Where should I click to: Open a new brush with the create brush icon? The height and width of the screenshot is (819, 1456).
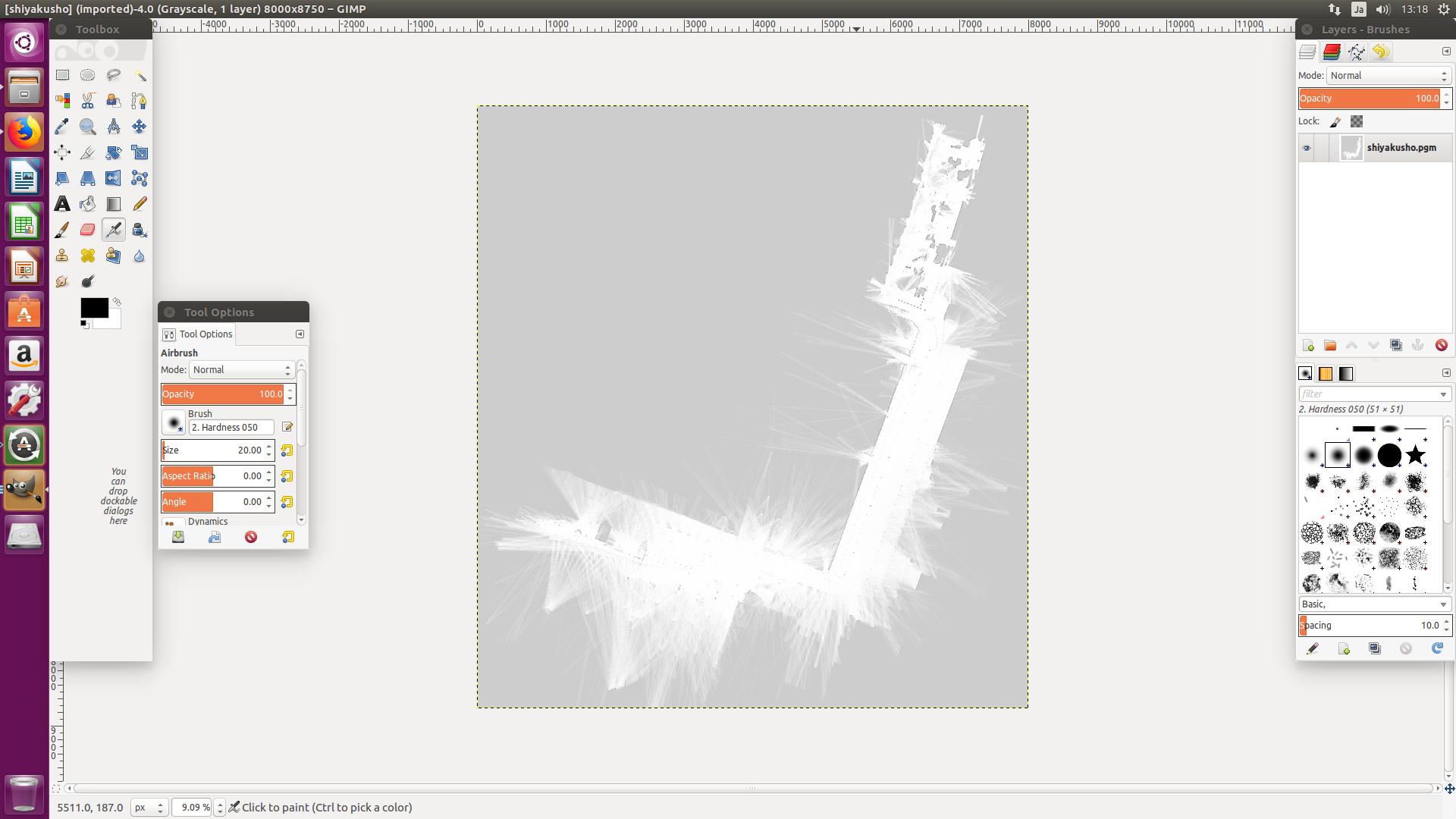1344,649
